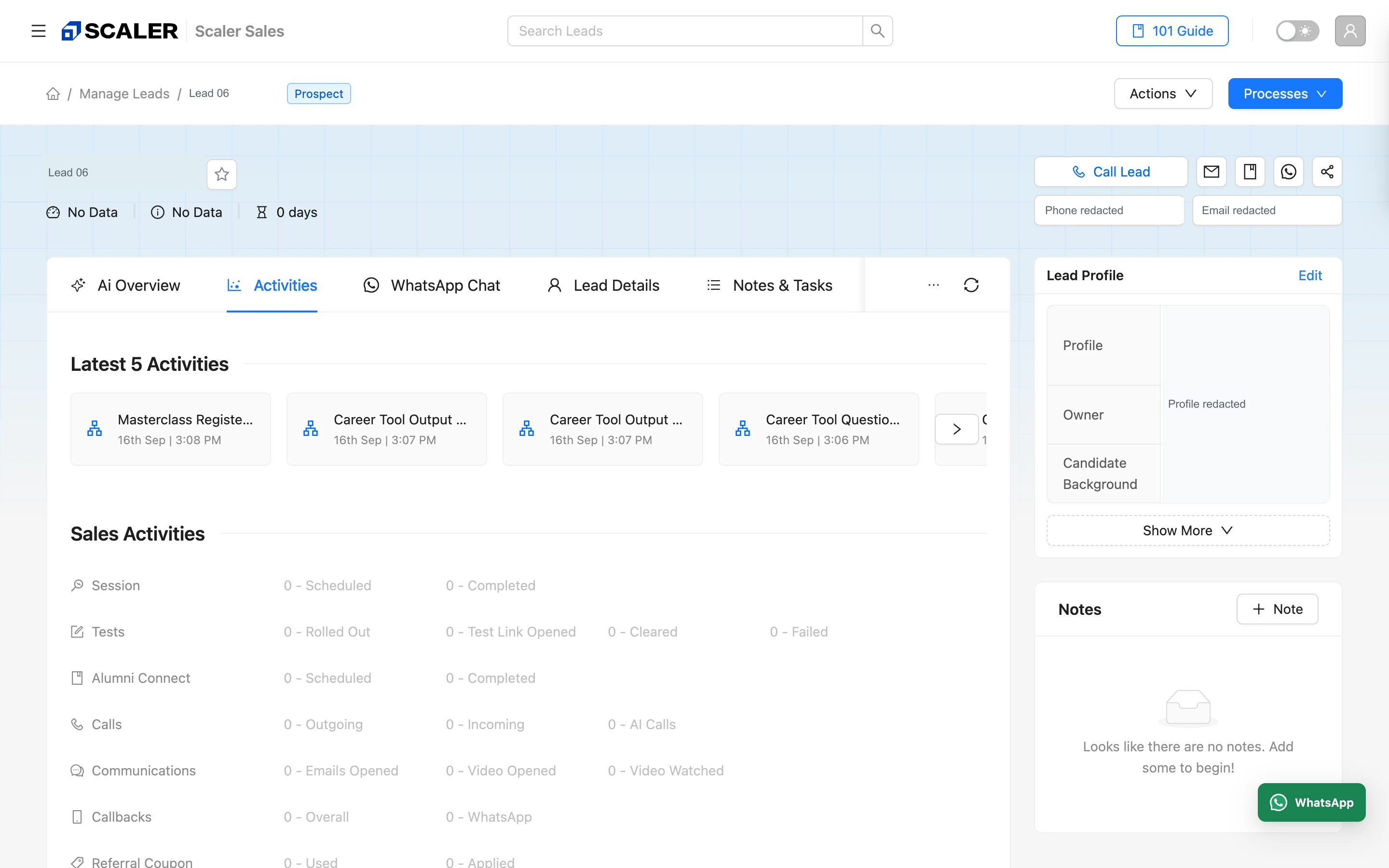
Task: Open the user avatar profile icon
Action: (1350, 31)
